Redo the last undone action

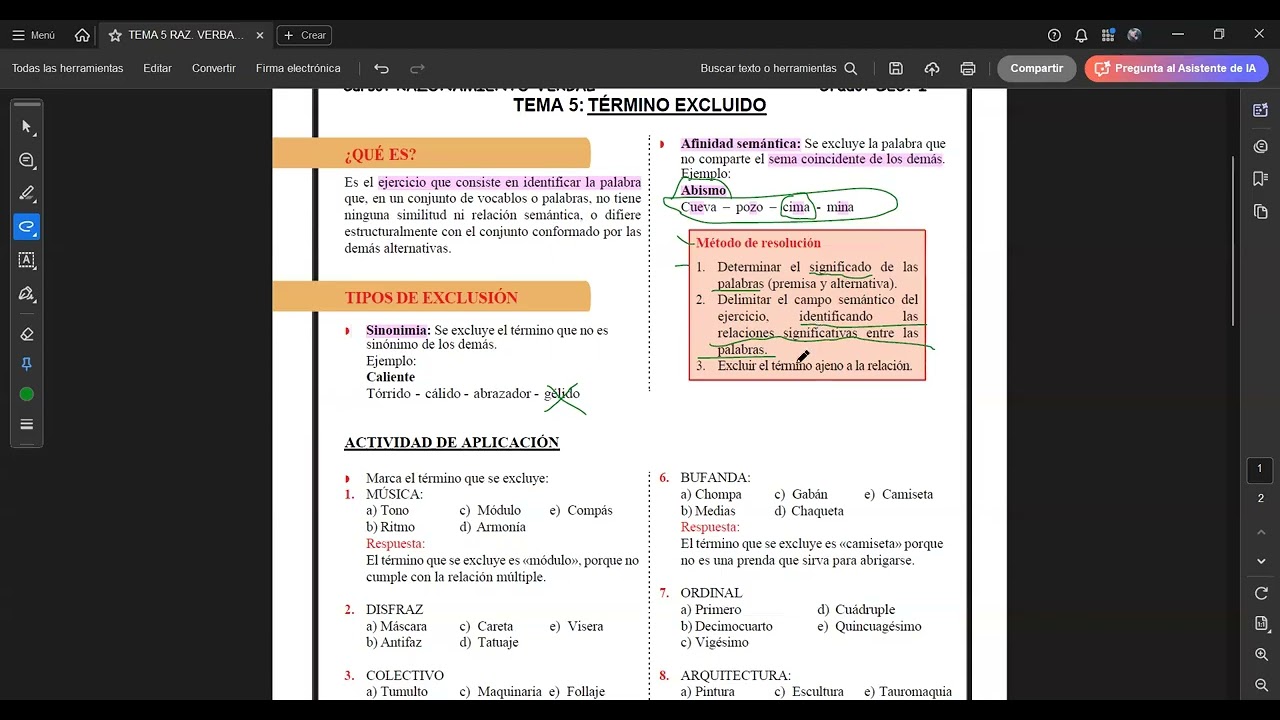coord(418,69)
